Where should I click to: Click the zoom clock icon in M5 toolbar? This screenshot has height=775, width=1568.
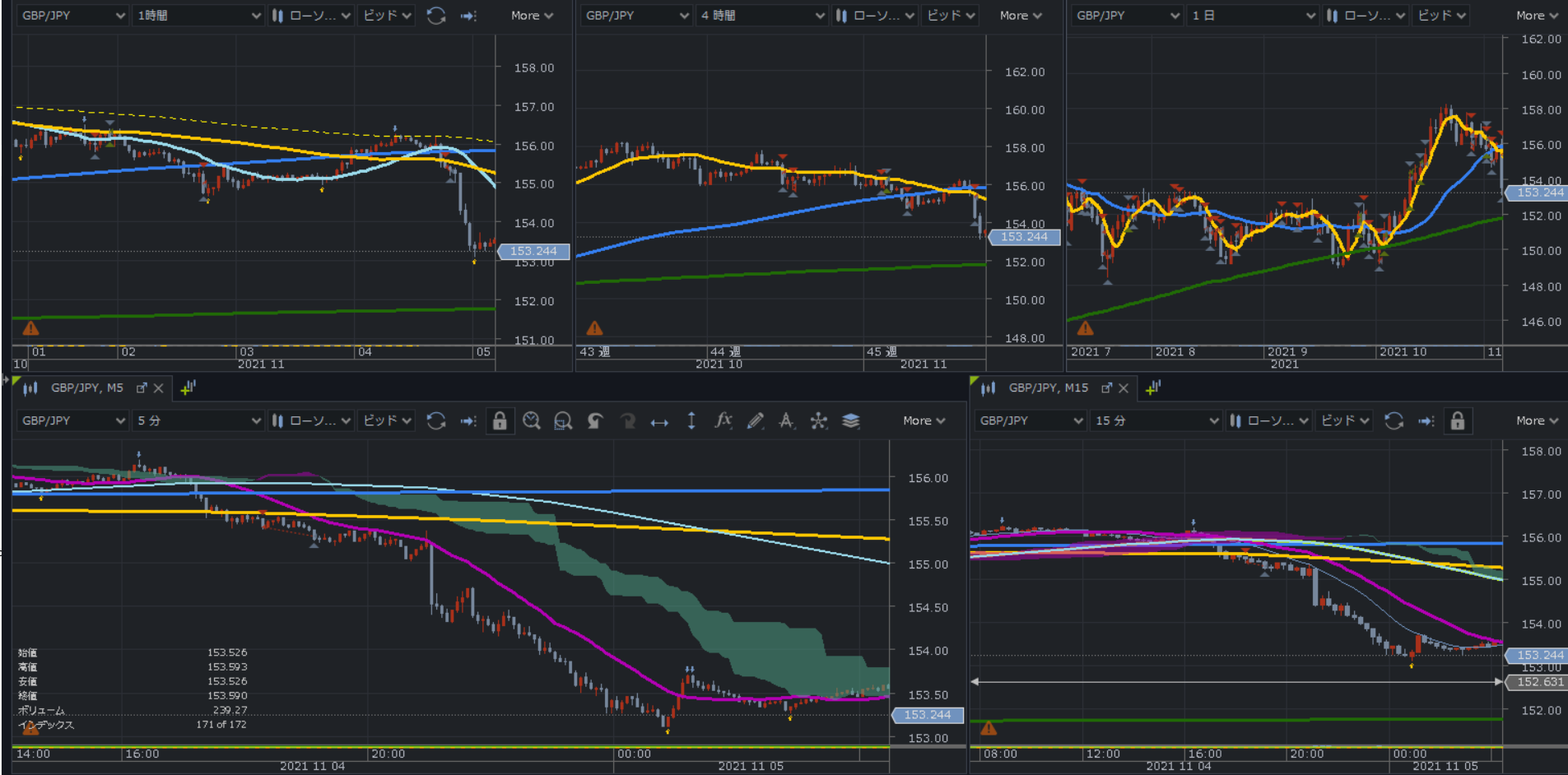coord(532,420)
